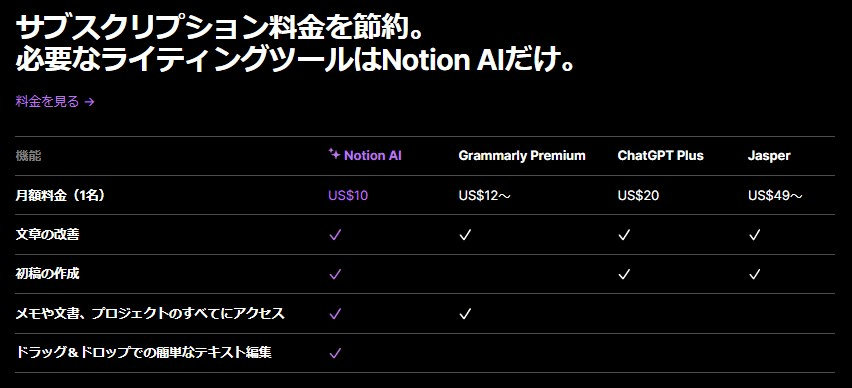The image size is (852, 388).
Task: Click purple checkmark in ドラッグ&ドロップ row
Action: click(335, 353)
